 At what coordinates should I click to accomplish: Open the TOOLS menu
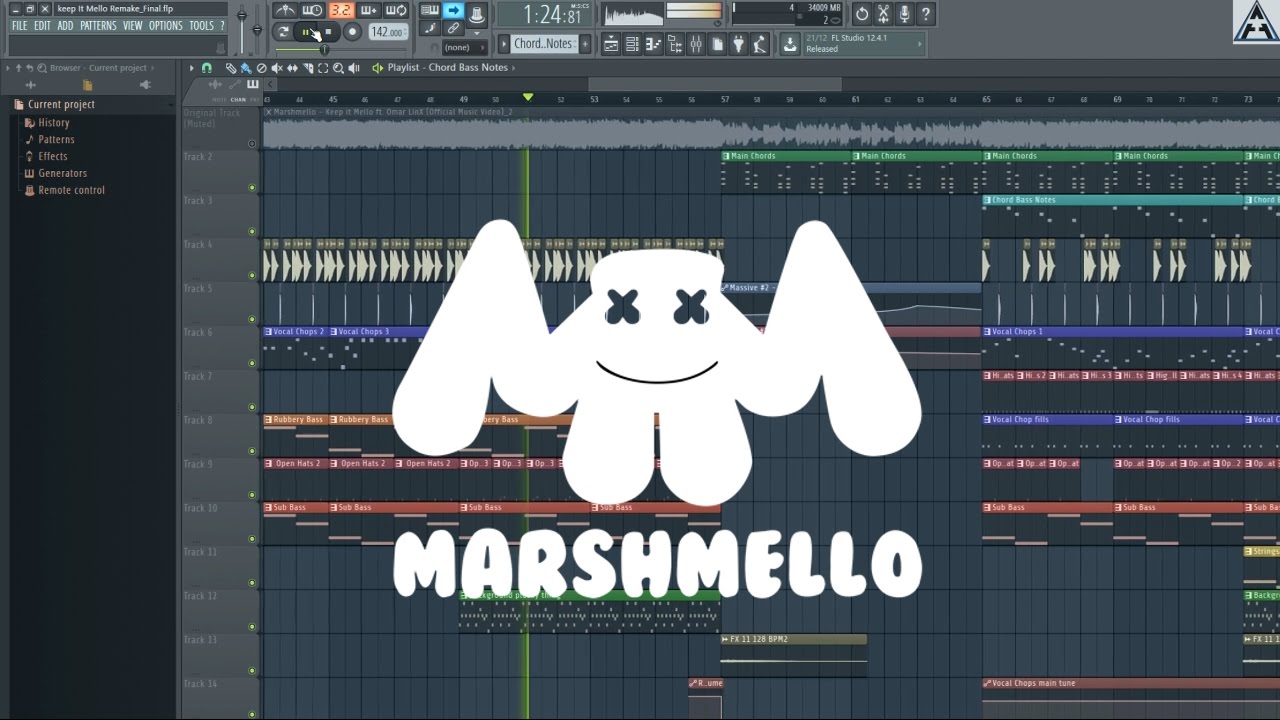click(x=202, y=26)
